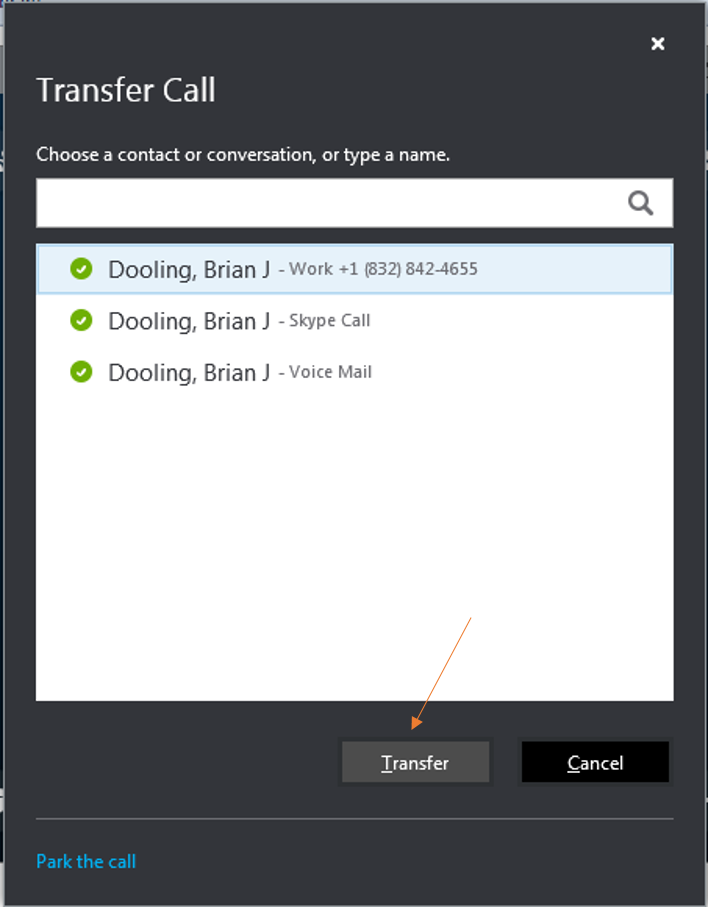Image resolution: width=708 pixels, height=907 pixels.
Task: Click the Skype Call label text
Action: [x=329, y=321]
